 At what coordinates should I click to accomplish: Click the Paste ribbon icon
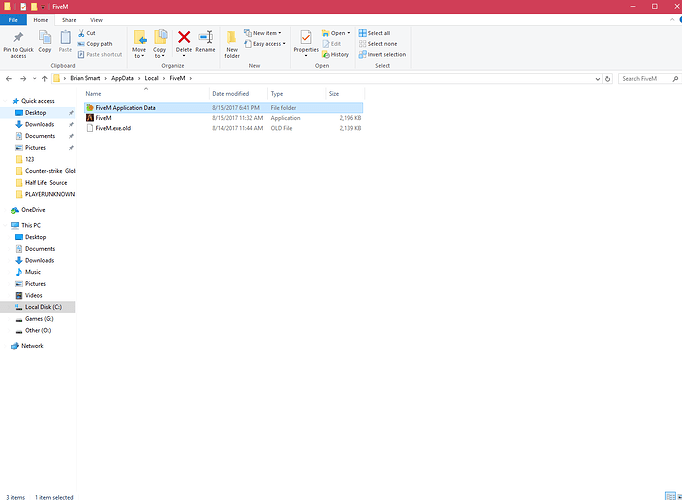click(65, 42)
